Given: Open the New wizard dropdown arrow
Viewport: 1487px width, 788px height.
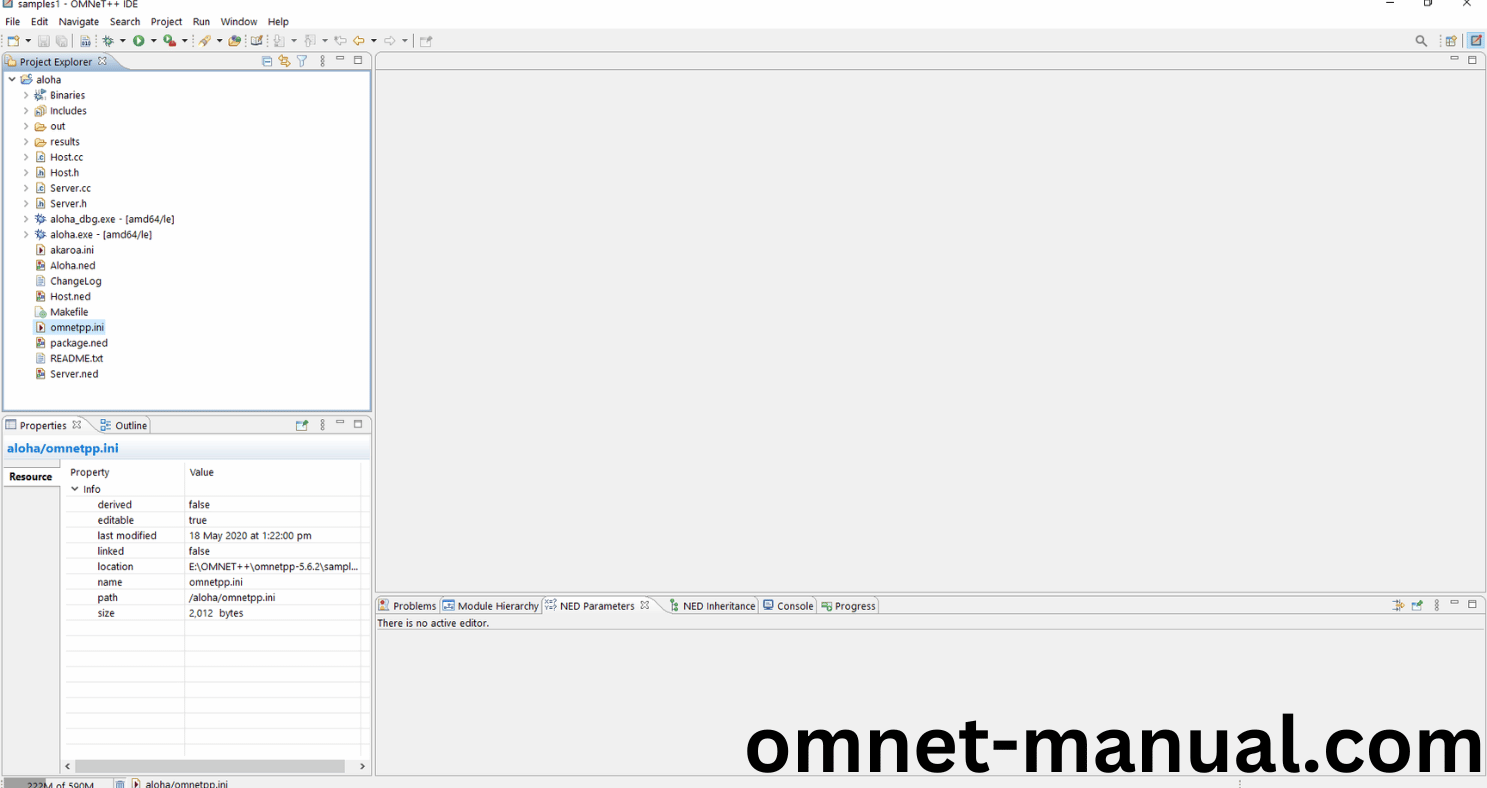Looking at the screenshot, I should tap(27, 41).
